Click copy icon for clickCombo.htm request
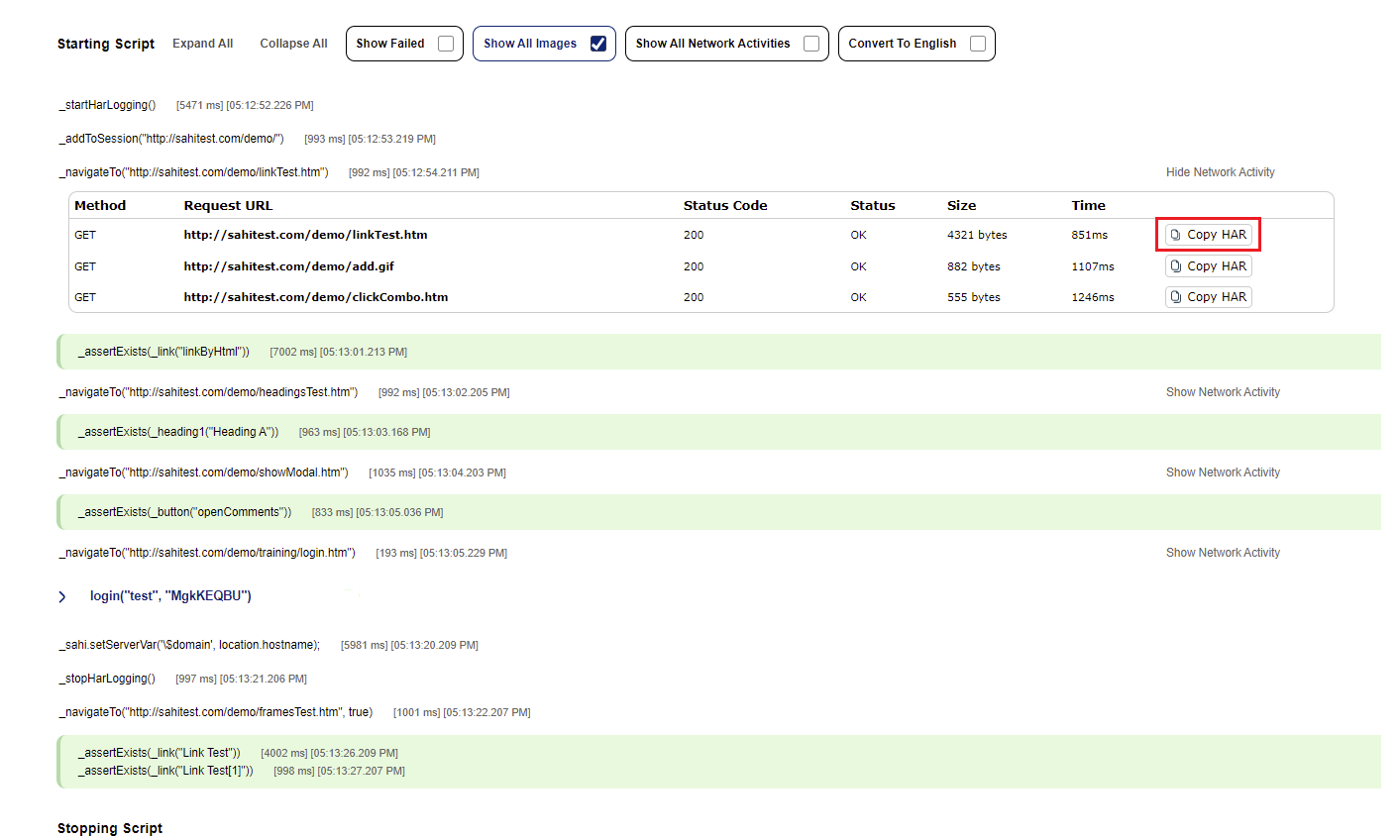Image resolution: width=1400 pixels, height=840 pixels. pos(1176,297)
